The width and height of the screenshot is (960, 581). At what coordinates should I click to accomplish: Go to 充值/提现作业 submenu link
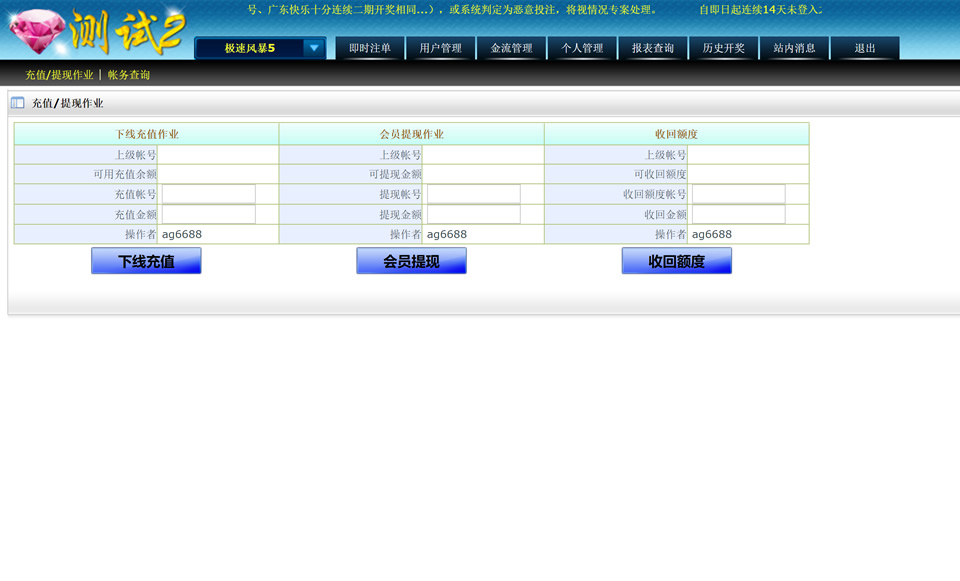pyautogui.click(x=59, y=75)
